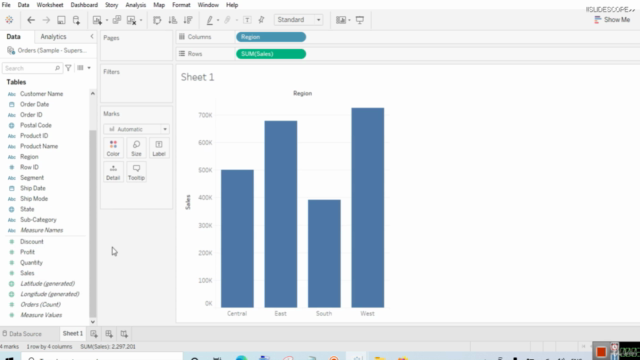Open the New worksheet dropdown arrow
This screenshot has height=360, width=640.
107,20
